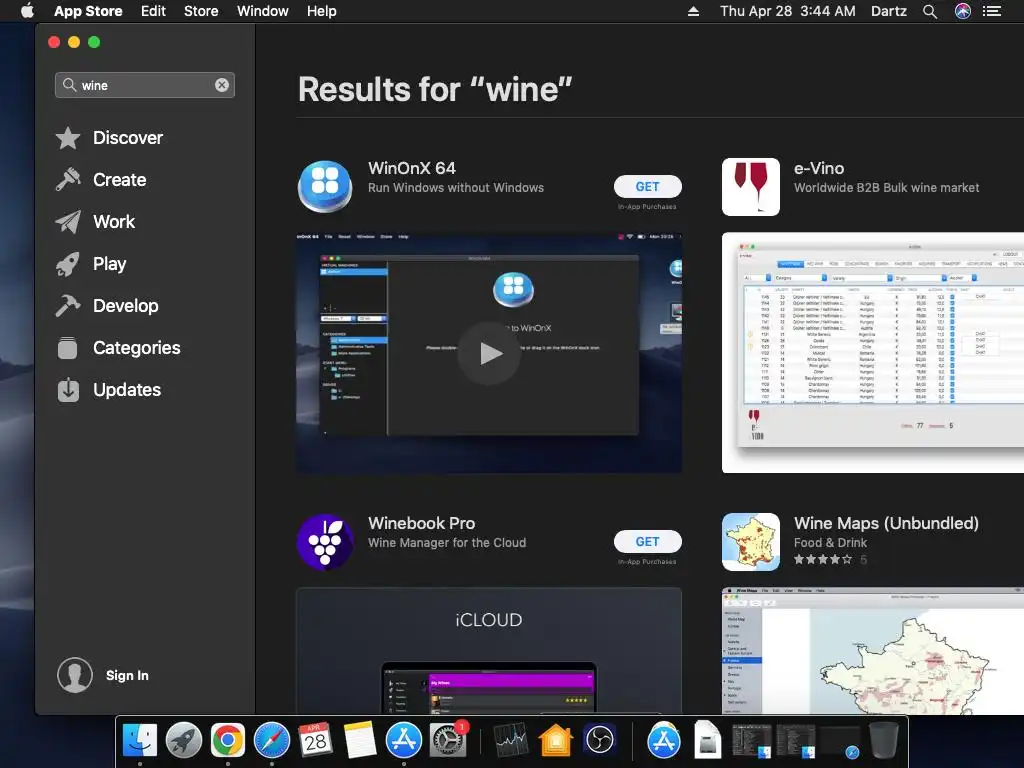Open the Discover section star icon
Image resolution: width=1024 pixels, height=768 pixels.
[68, 138]
